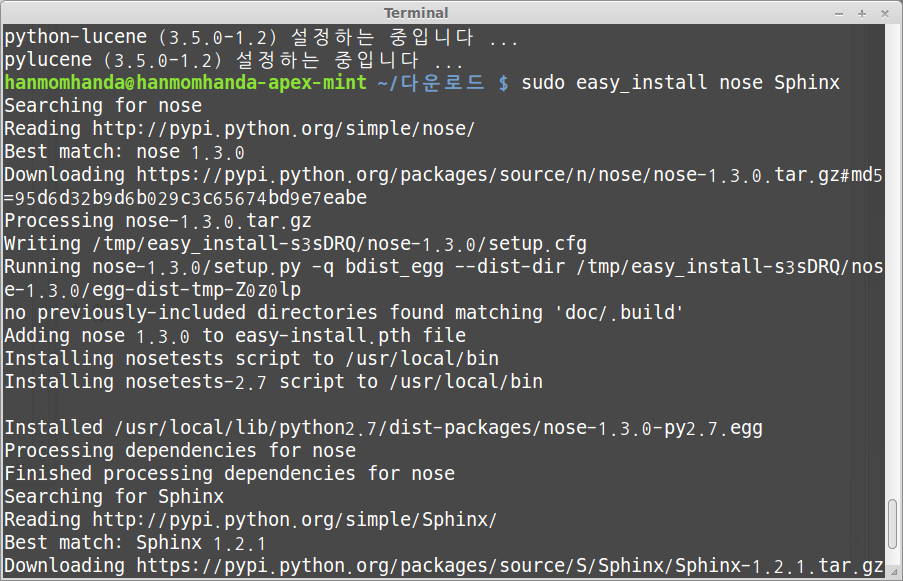
Task: Click the scrollbar track above the thumb
Action: (x=893, y=259)
